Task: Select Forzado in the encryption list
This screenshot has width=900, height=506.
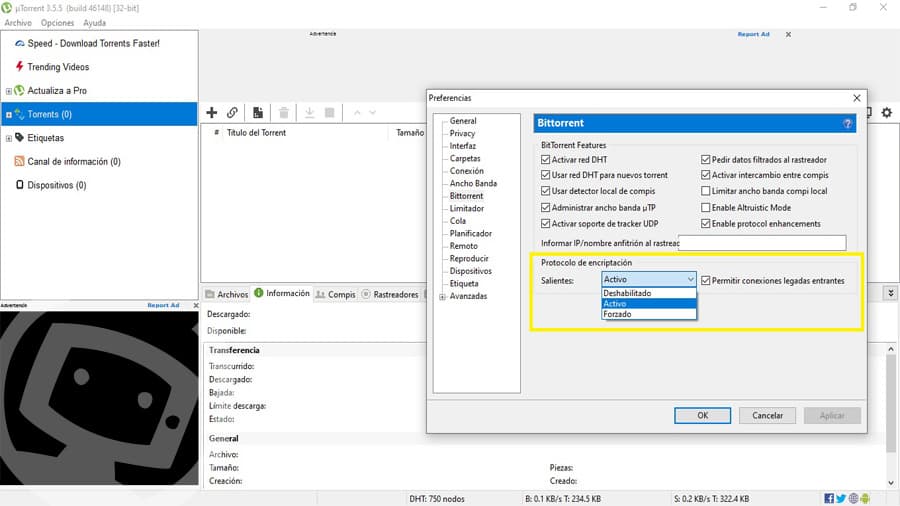Action: (x=649, y=314)
